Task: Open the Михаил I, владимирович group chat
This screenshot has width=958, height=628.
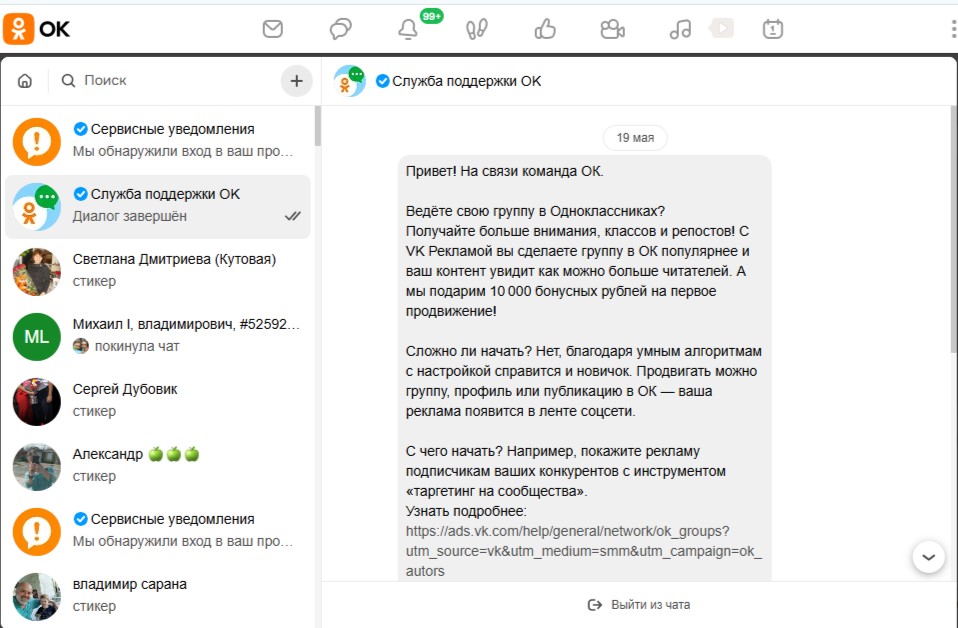Action: [158, 337]
